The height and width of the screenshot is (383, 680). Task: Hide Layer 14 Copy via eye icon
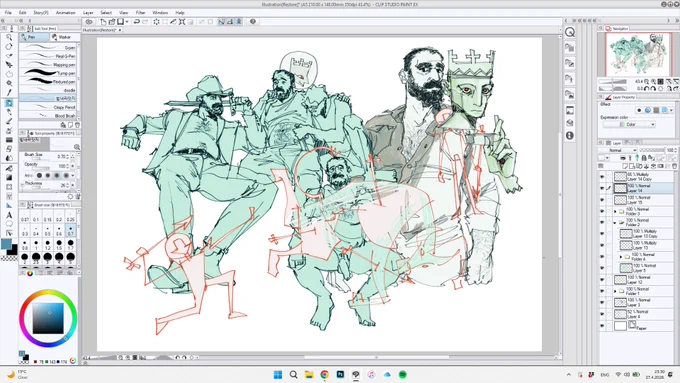click(602, 177)
